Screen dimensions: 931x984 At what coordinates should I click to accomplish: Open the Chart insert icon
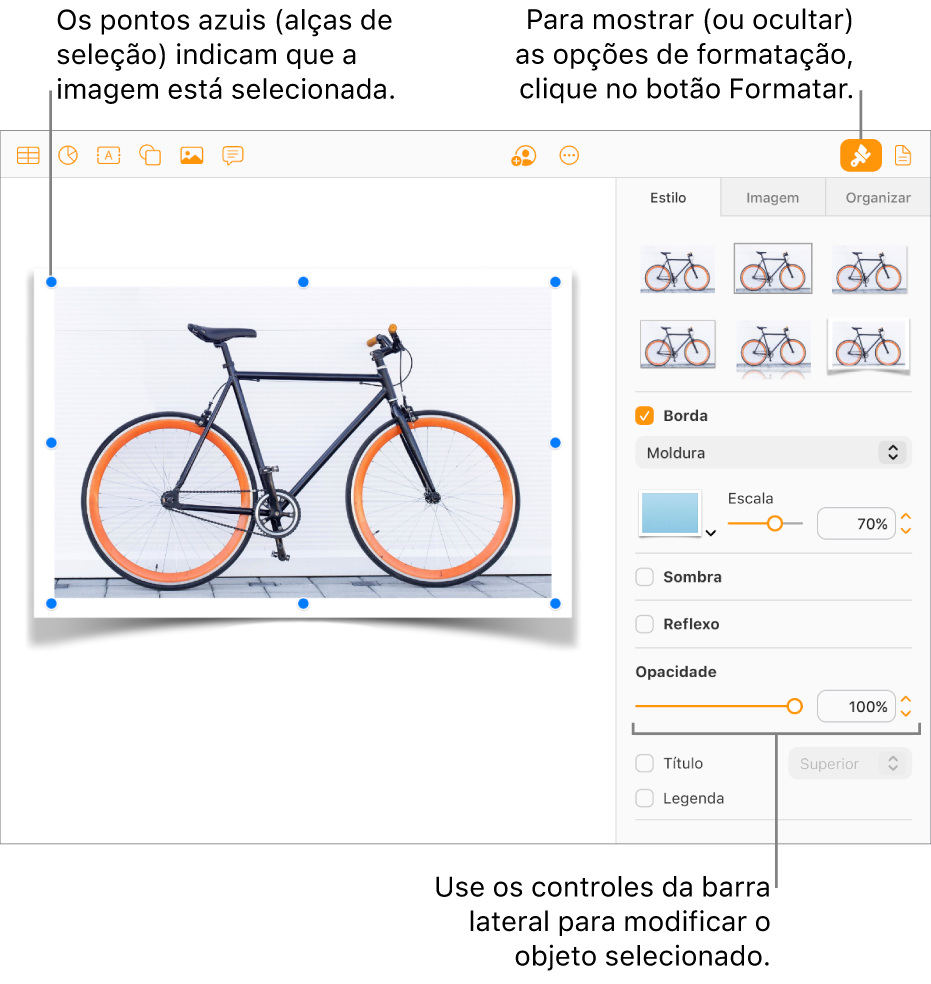pyautogui.click(x=68, y=155)
